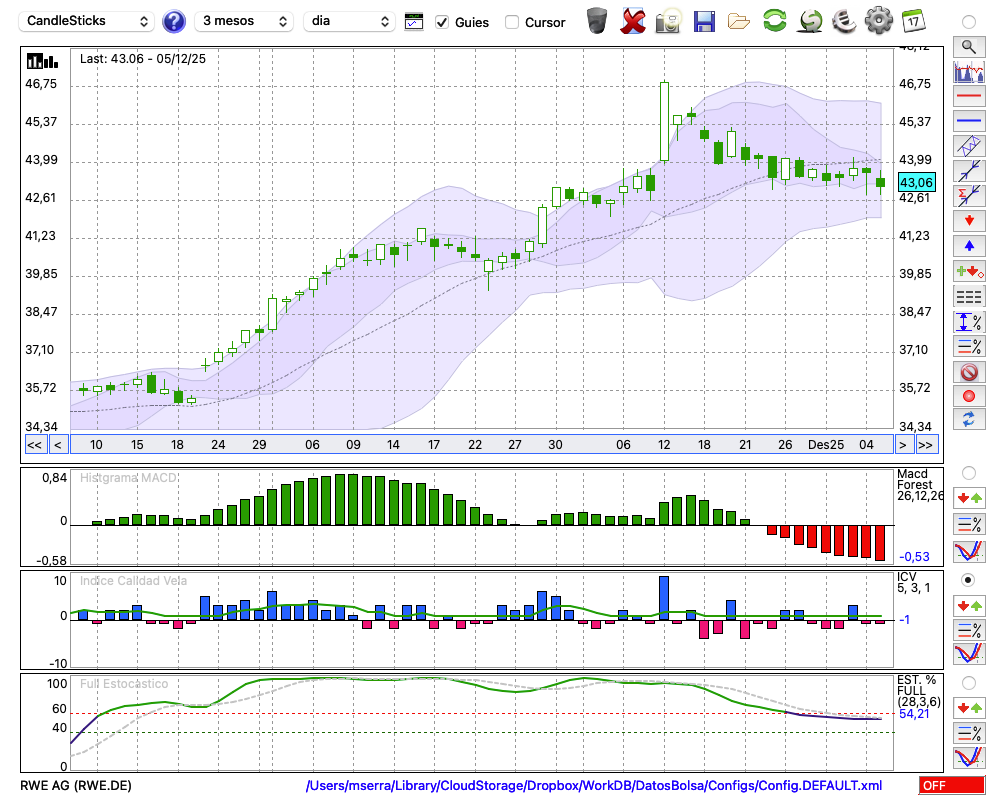Open the gear settings icon
The image size is (1000, 800).
click(878, 21)
